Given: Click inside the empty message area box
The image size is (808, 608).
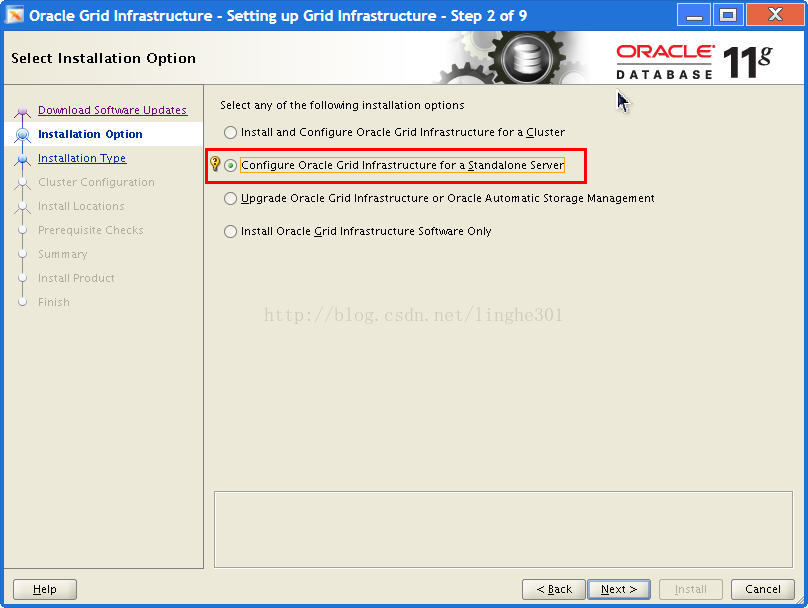Looking at the screenshot, I should pyautogui.click(x=503, y=529).
